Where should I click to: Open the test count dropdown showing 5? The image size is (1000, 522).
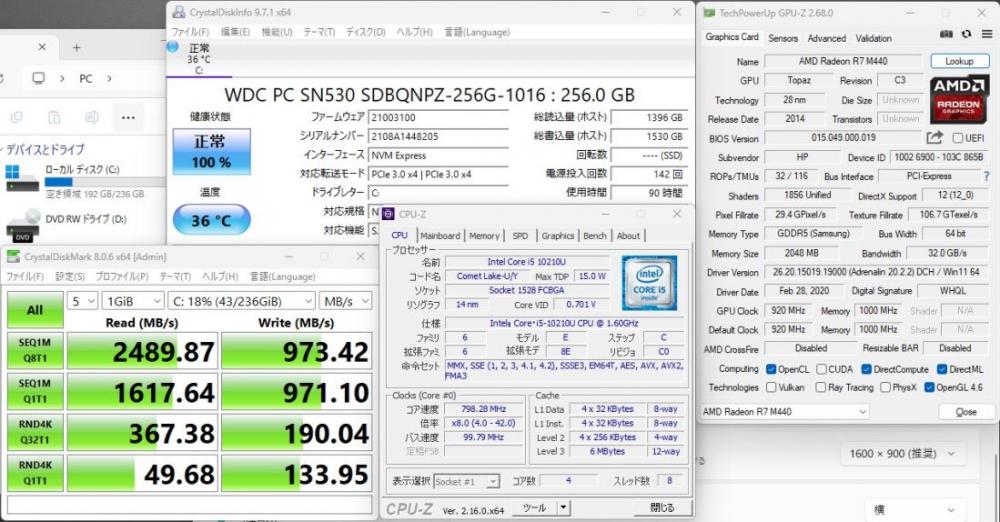[x=83, y=301]
